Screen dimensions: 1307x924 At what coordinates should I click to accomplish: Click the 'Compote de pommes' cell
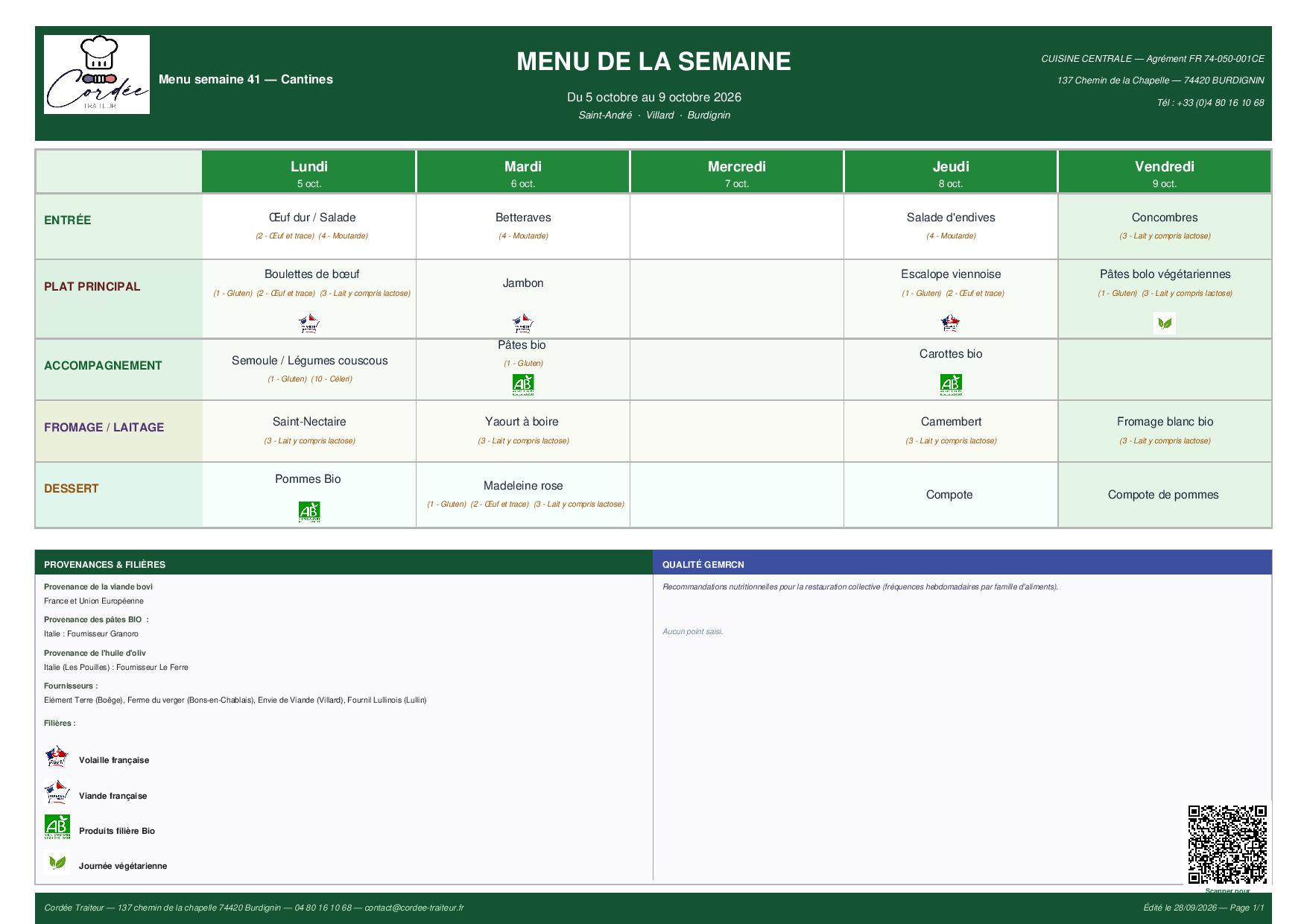pos(1165,495)
